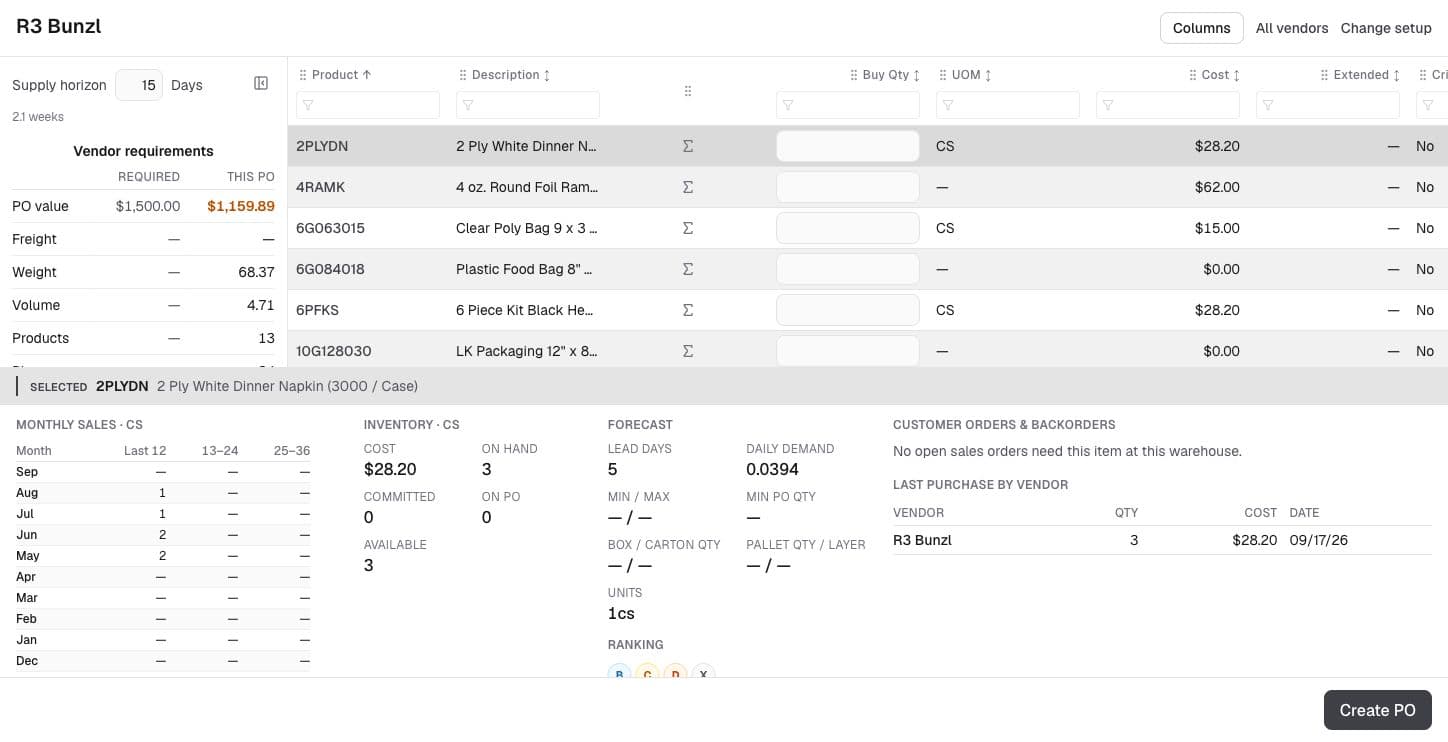Open the All vendors link
1448x742 pixels.
[x=1292, y=28]
